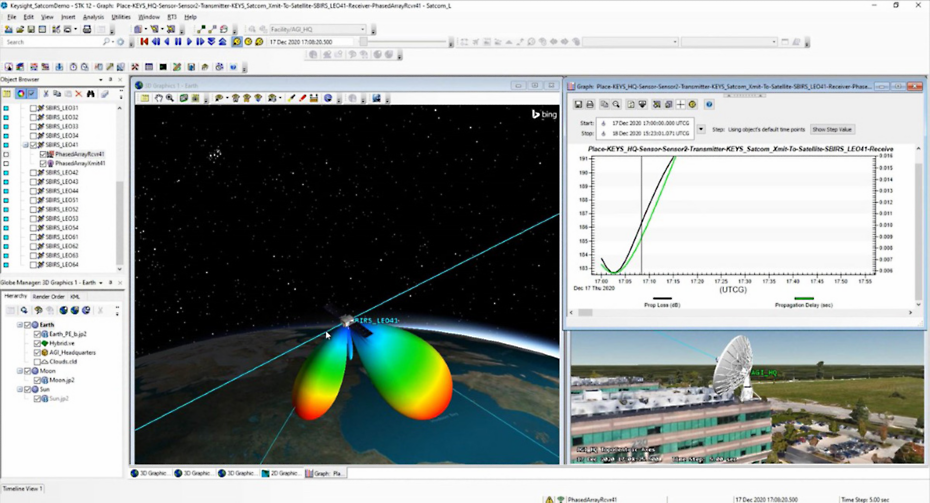Uncheck Earth_PE_b.jp2 in Globe Manager
This screenshot has width=930, height=503.
click(x=37, y=334)
